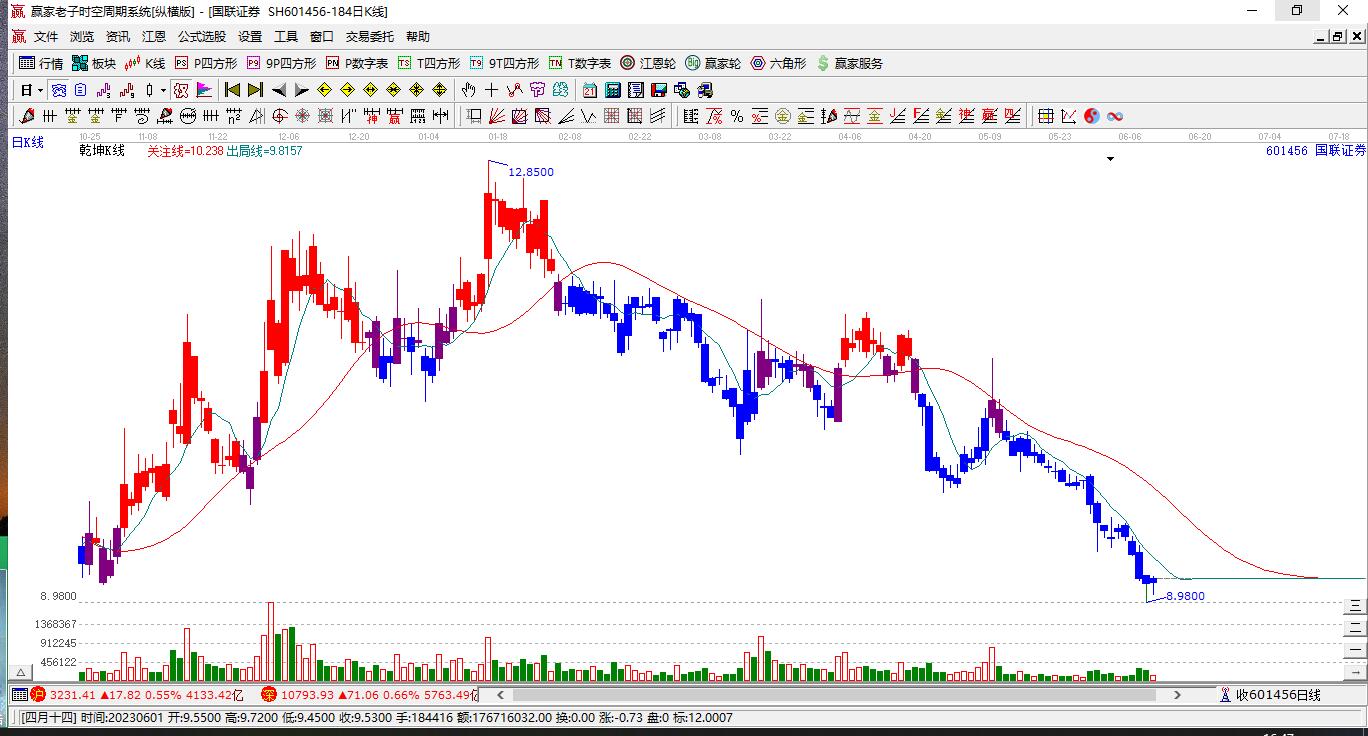Click the floppy disk save icon
Screen dimensions: 1368x736
(659, 90)
